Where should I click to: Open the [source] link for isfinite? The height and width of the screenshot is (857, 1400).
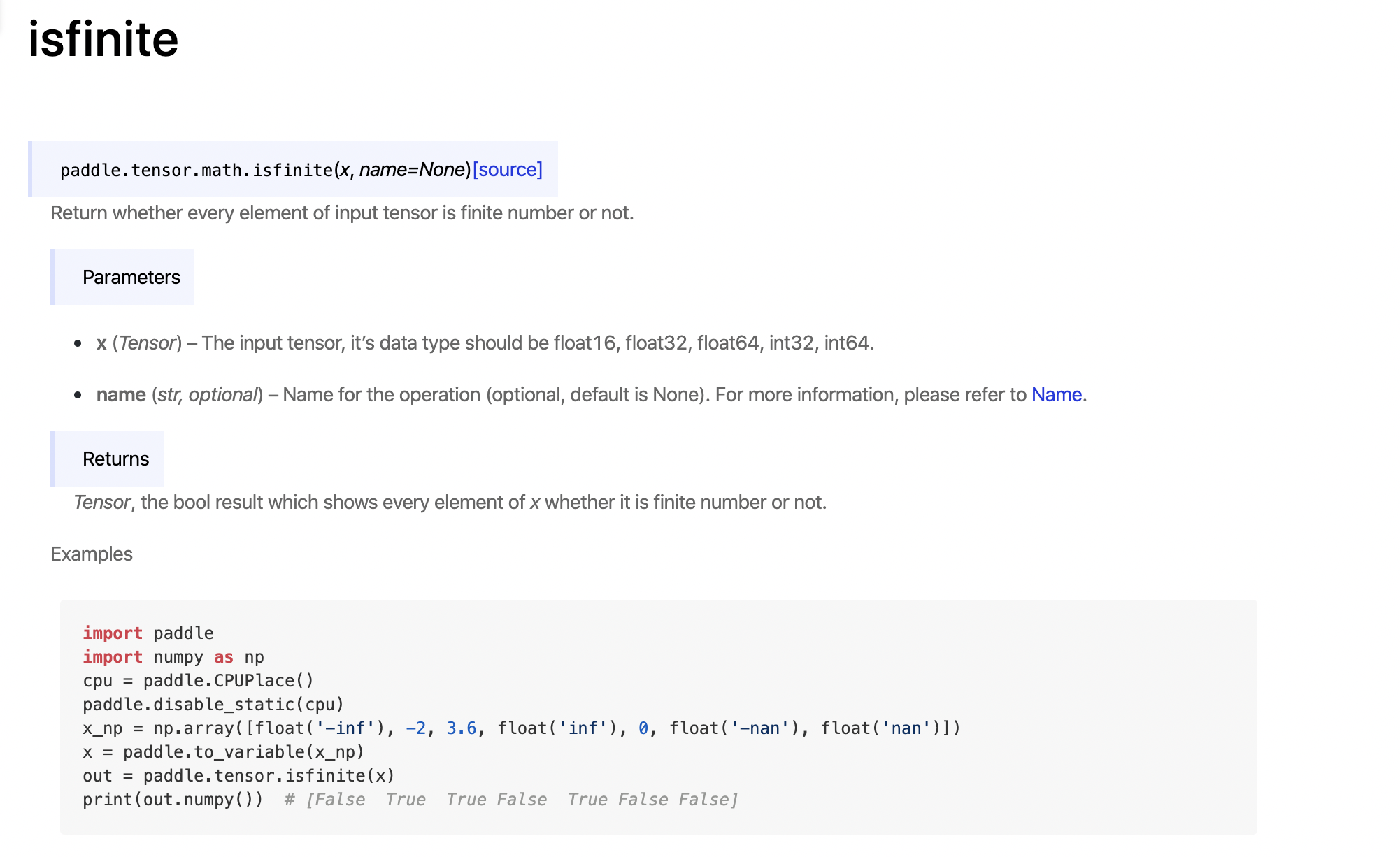508,170
